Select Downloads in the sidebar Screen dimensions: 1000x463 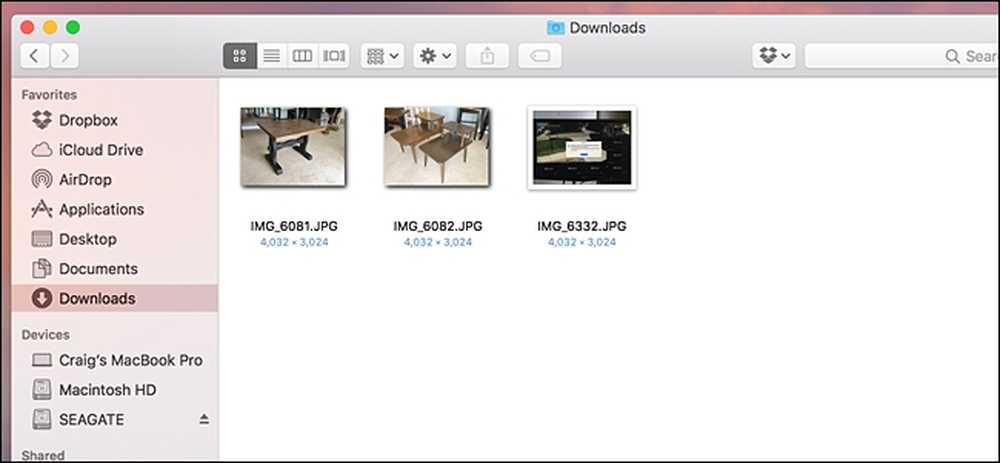(x=115, y=298)
